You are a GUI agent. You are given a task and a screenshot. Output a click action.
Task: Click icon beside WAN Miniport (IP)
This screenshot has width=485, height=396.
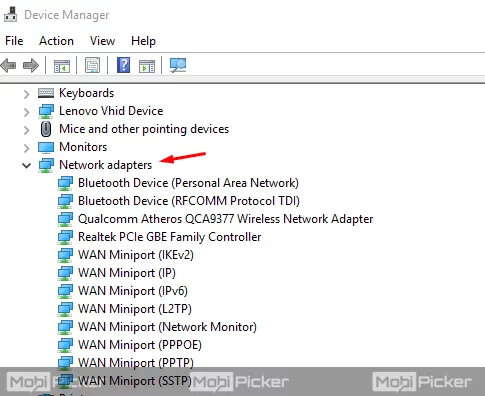coord(65,273)
